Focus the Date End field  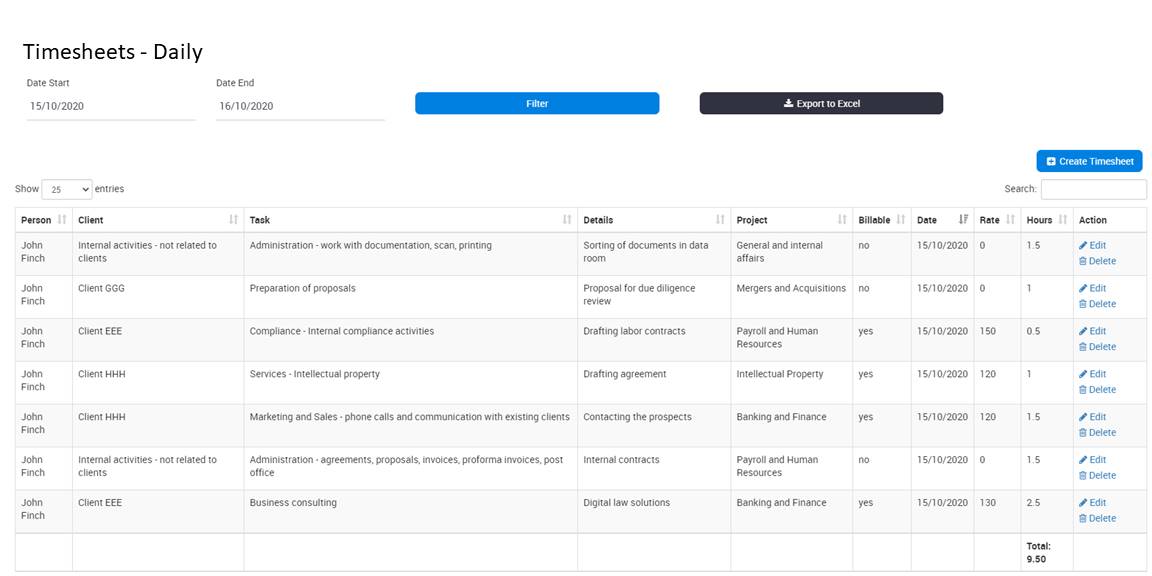pos(300,106)
